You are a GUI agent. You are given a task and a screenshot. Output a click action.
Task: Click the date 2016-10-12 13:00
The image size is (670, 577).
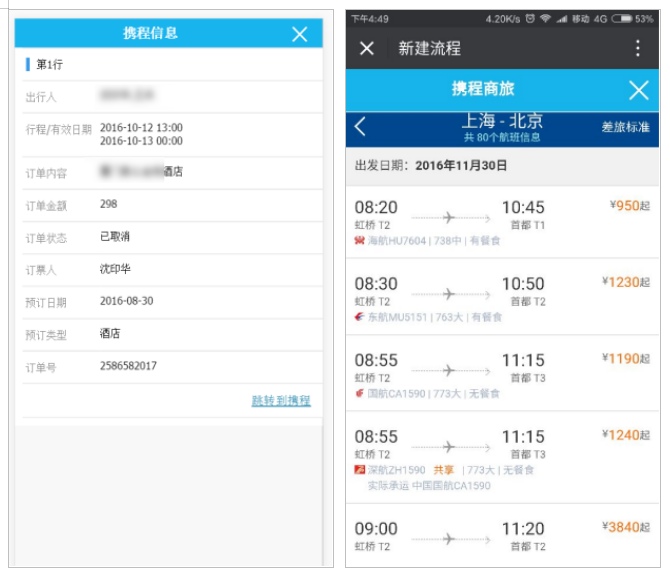tap(141, 127)
